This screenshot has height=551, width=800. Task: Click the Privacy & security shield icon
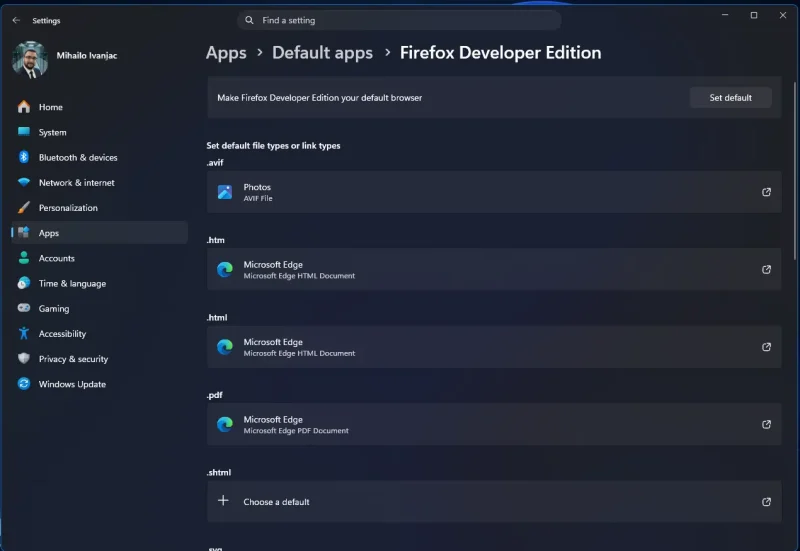(x=23, y=358)
